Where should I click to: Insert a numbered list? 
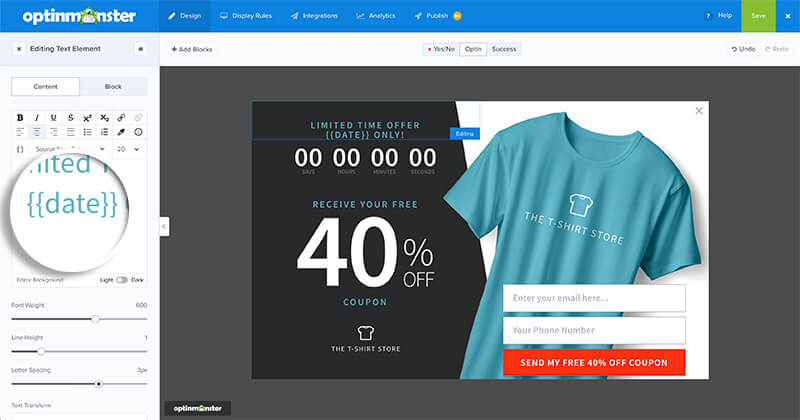(x=104, y=132)
